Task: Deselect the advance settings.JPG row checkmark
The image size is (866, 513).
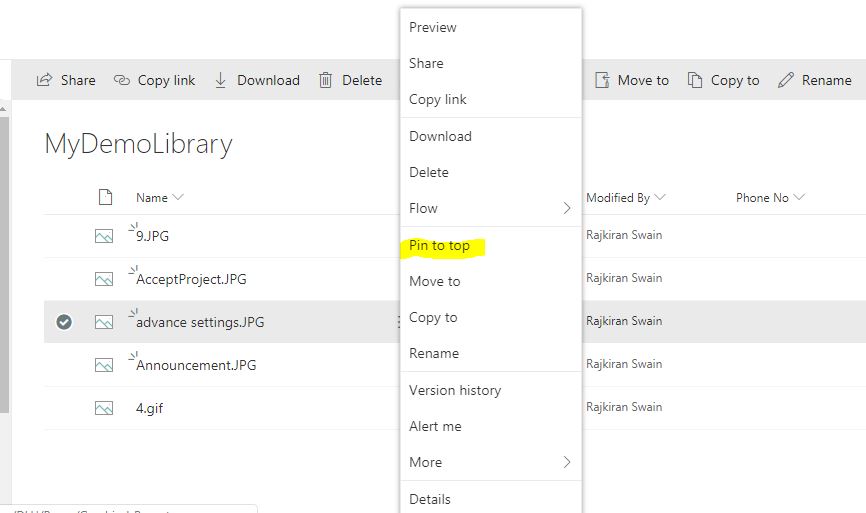Action: tap(64, 321)
